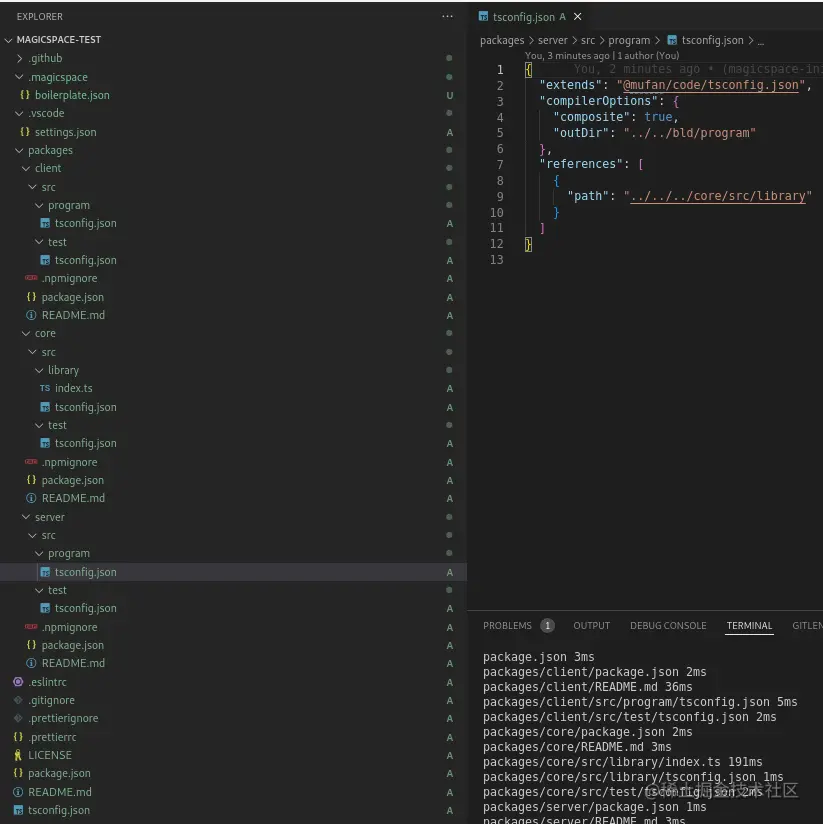The width and height of the screenshot is (823, 824).
Task: Click the problems count badge
Action: click(x=547, y=625)
